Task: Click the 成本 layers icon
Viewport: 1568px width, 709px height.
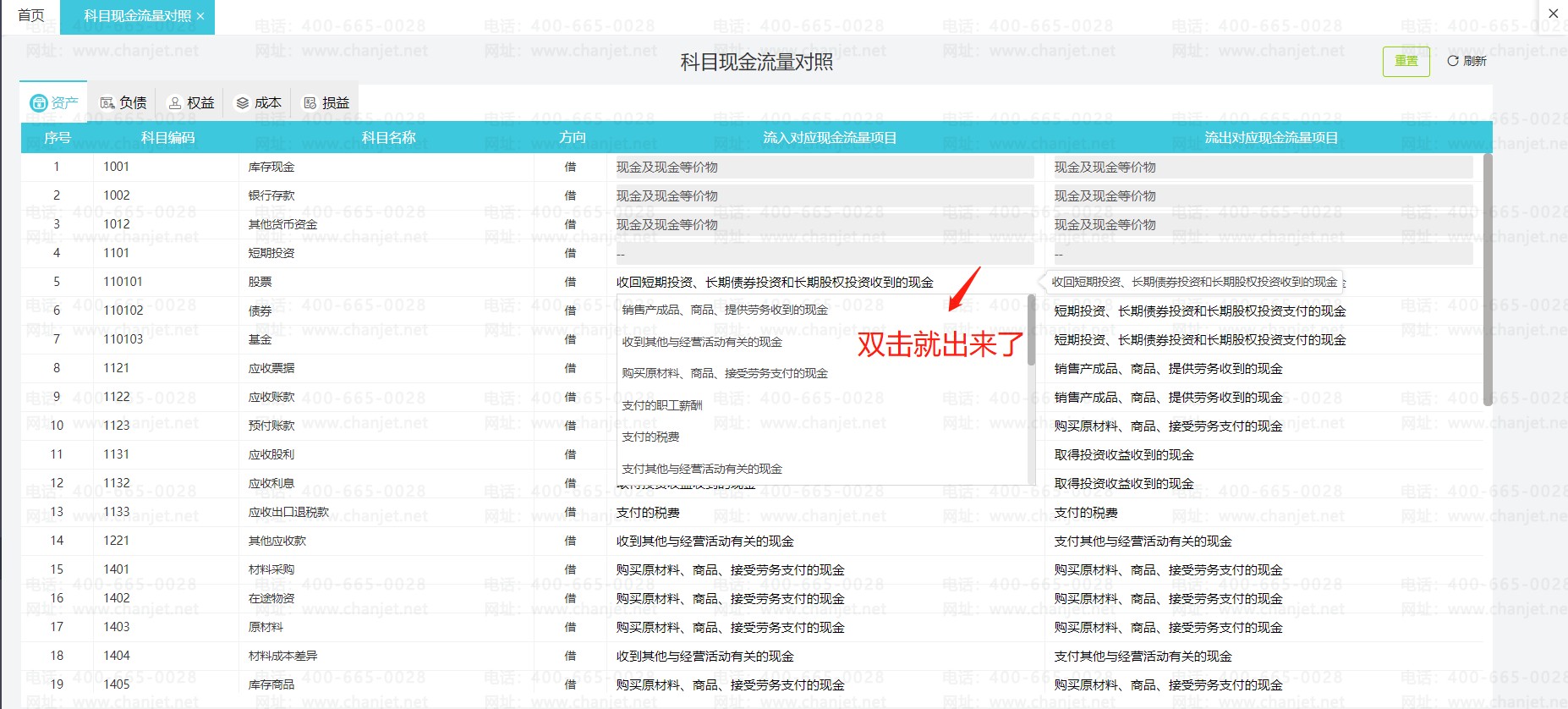Action: pyautogui.click(x=243, y=103)
